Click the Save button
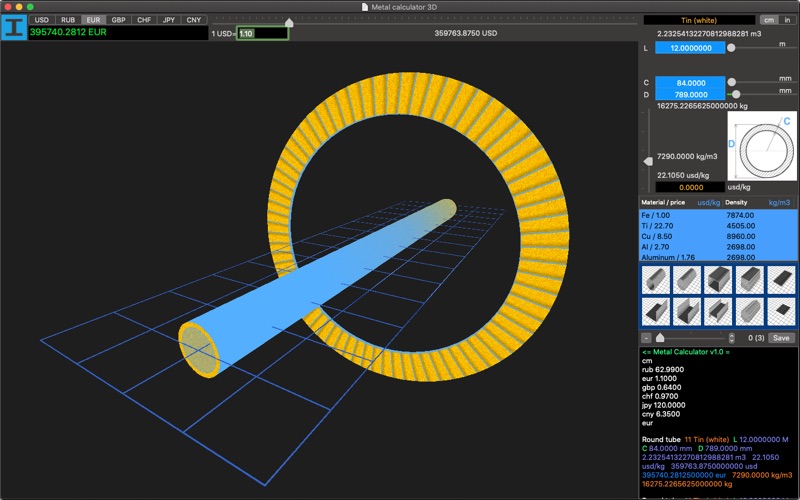 click(x=781, y=338)
